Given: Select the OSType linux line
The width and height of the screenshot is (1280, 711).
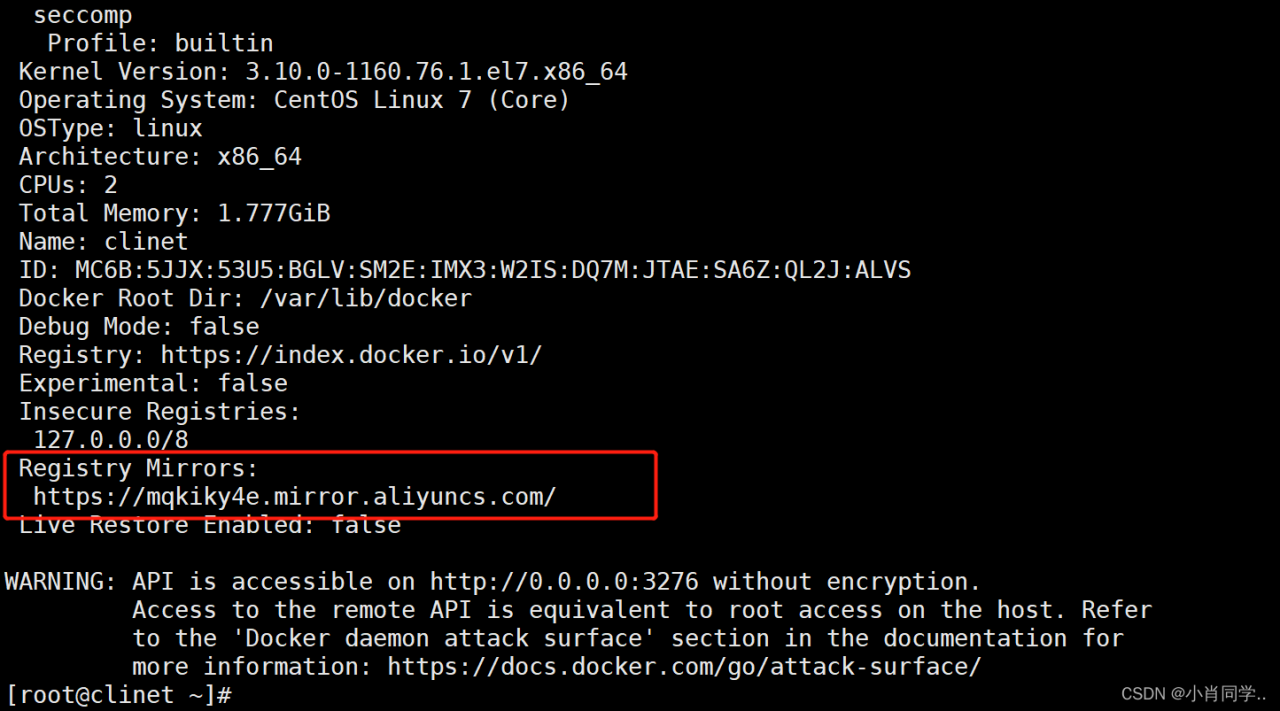Looking at the screenshot, I should [x=110, y=128].
